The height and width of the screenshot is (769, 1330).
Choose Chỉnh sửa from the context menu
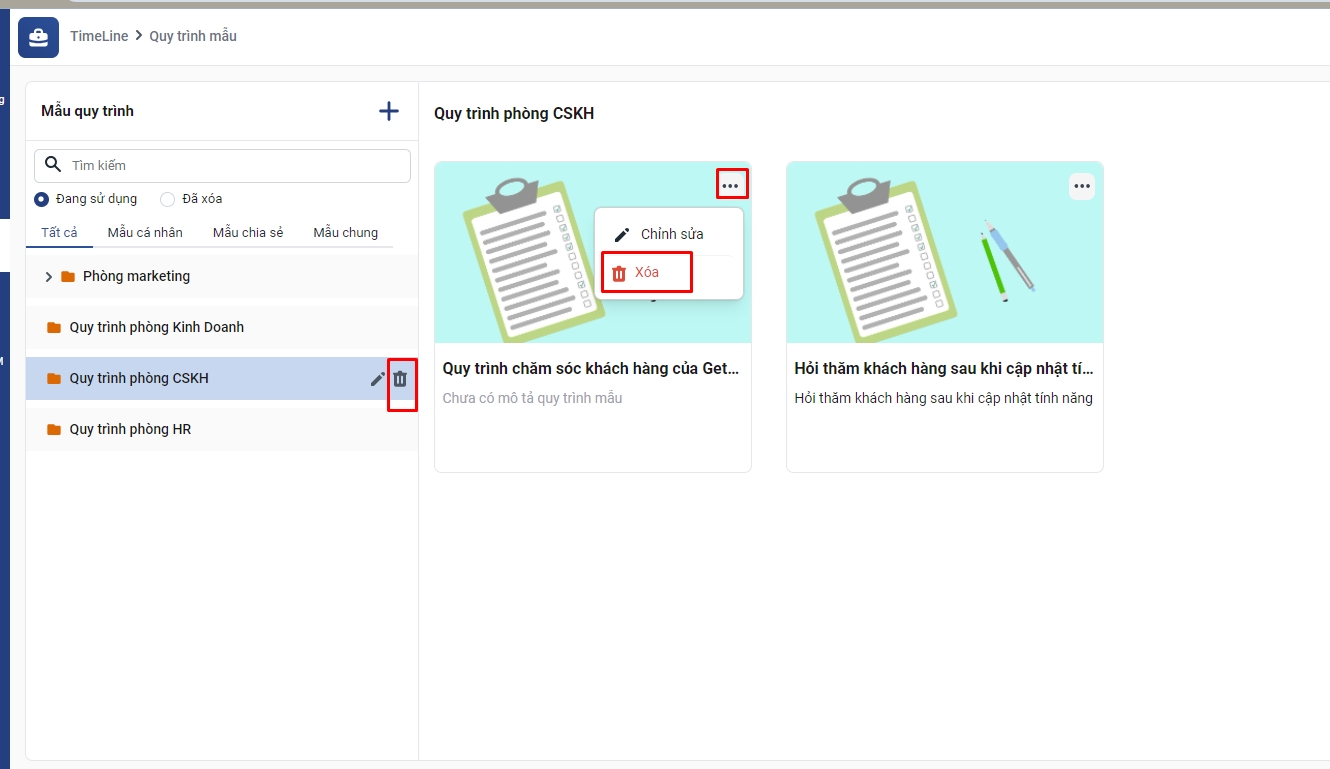click(x=671, y=234)
